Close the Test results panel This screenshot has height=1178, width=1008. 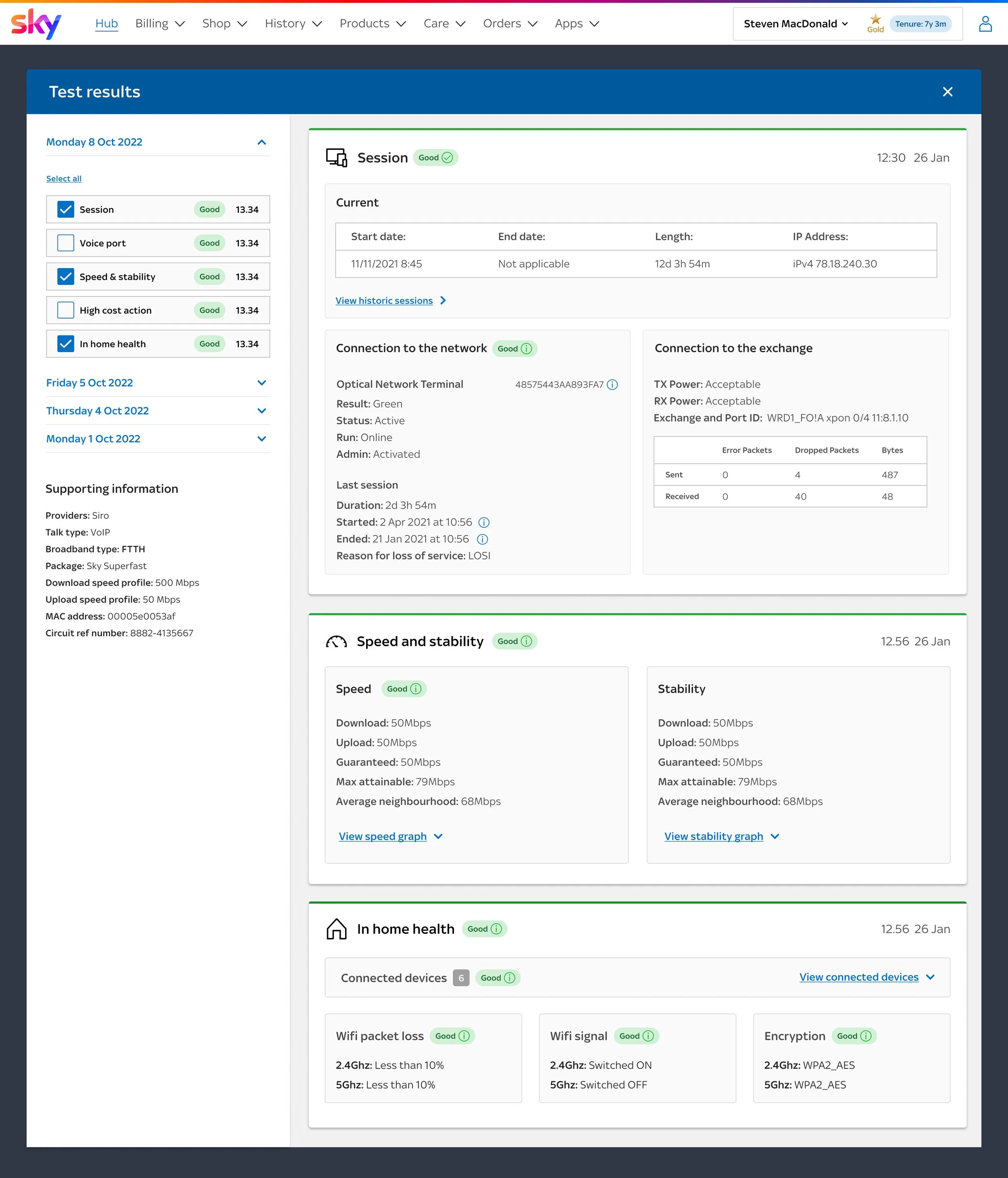947,92
